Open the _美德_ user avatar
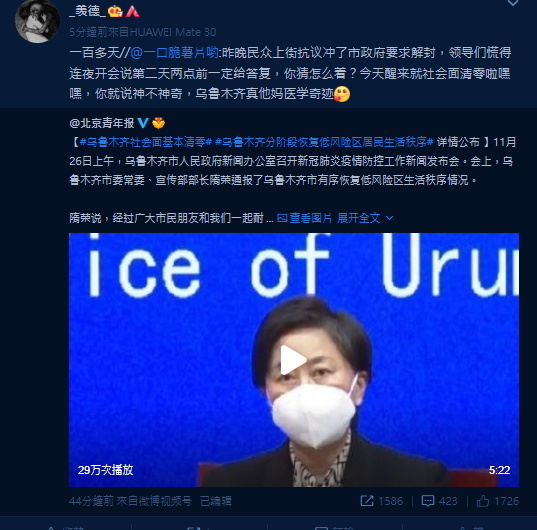 point(37,22)
